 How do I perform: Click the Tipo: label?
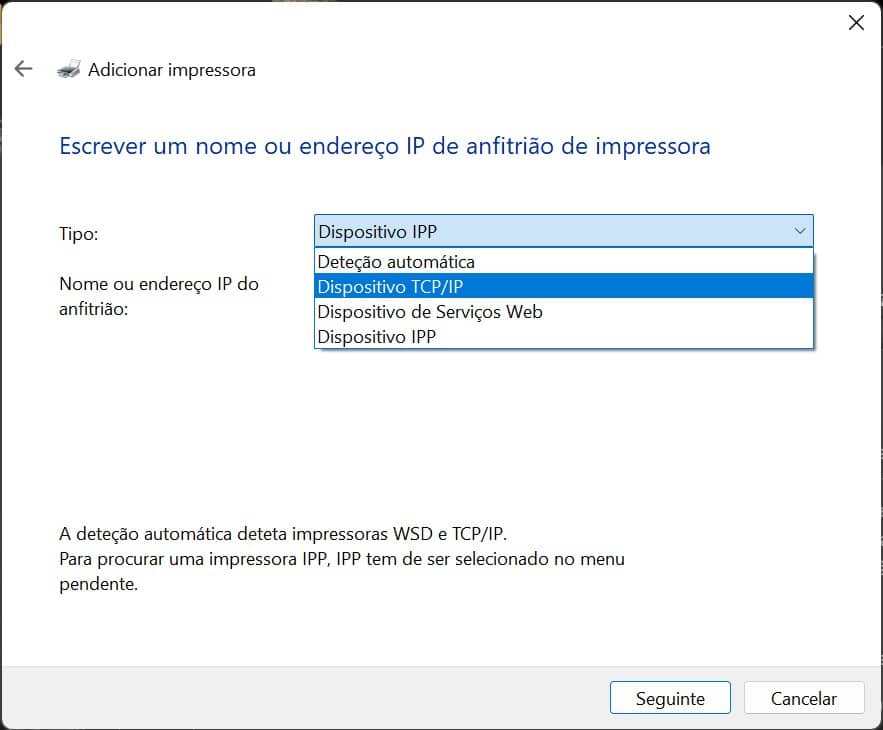click(79, 233)
